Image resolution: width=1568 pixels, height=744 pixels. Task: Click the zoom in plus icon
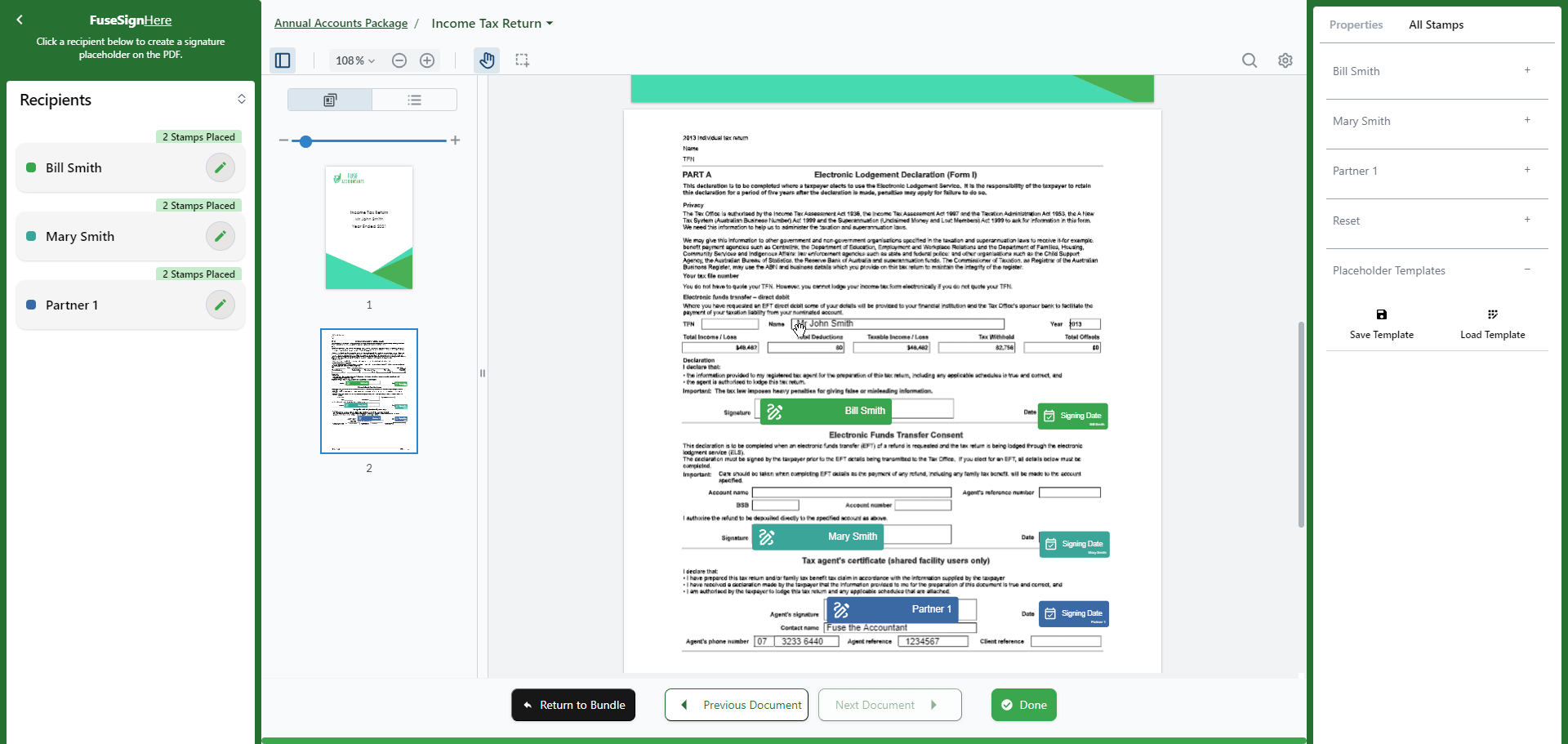[x=427, y=60]
